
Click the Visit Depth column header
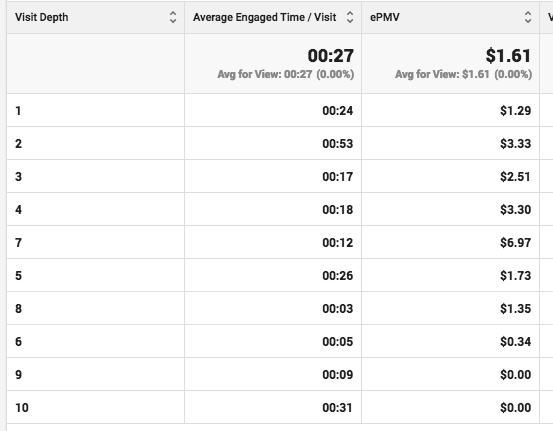coord(42,17)
